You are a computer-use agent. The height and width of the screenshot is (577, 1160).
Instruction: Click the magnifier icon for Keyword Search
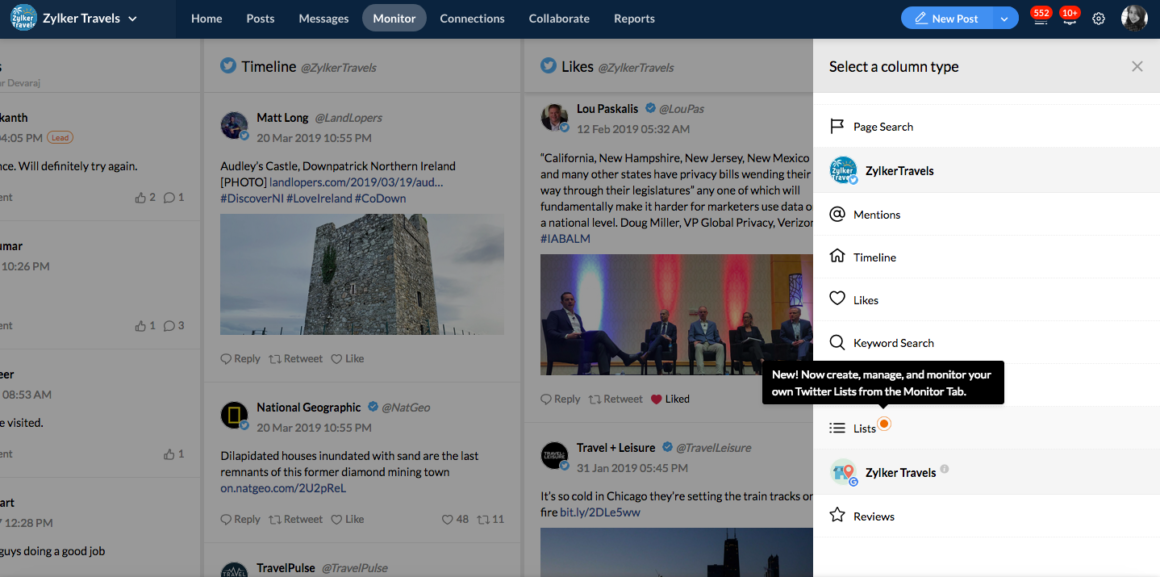tap(838, 342)
